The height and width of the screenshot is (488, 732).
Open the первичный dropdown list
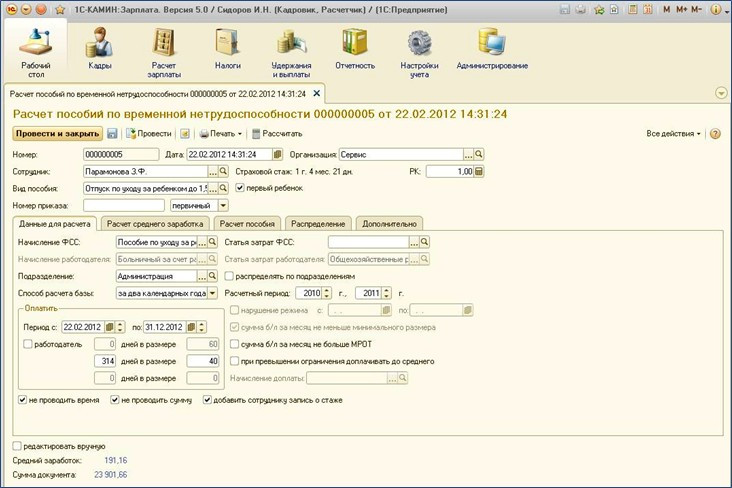tap(223, 205)
